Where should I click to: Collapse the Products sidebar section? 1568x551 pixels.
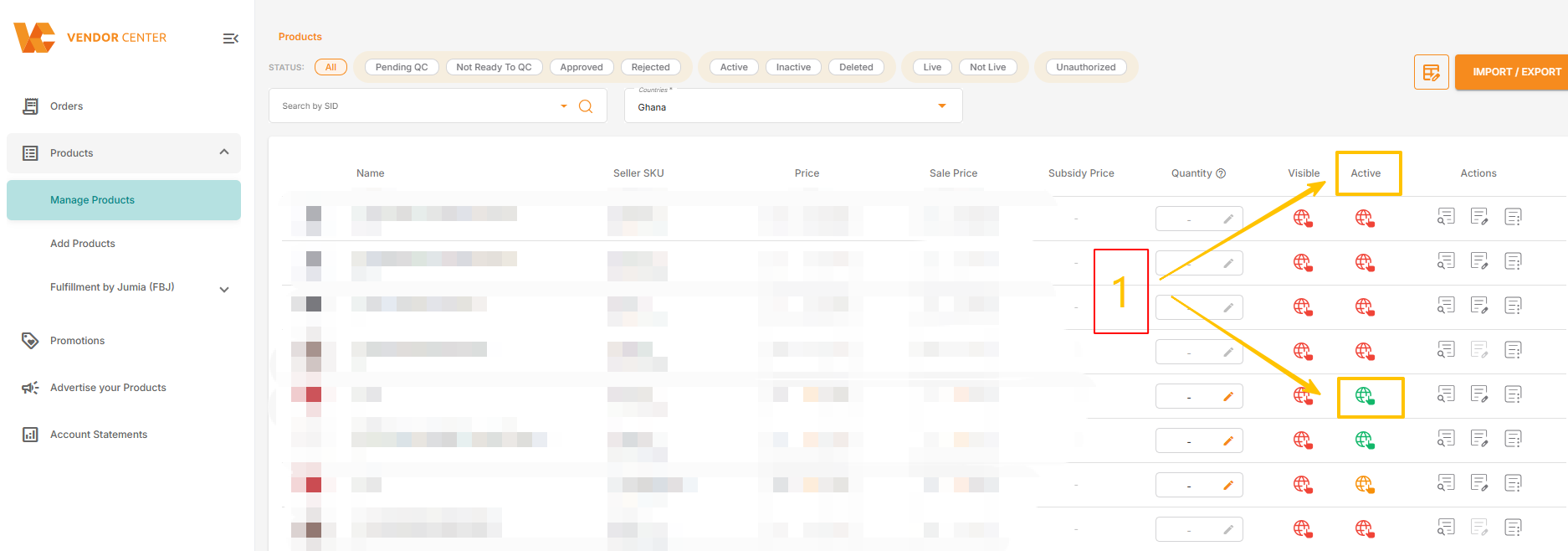point(224,152)
